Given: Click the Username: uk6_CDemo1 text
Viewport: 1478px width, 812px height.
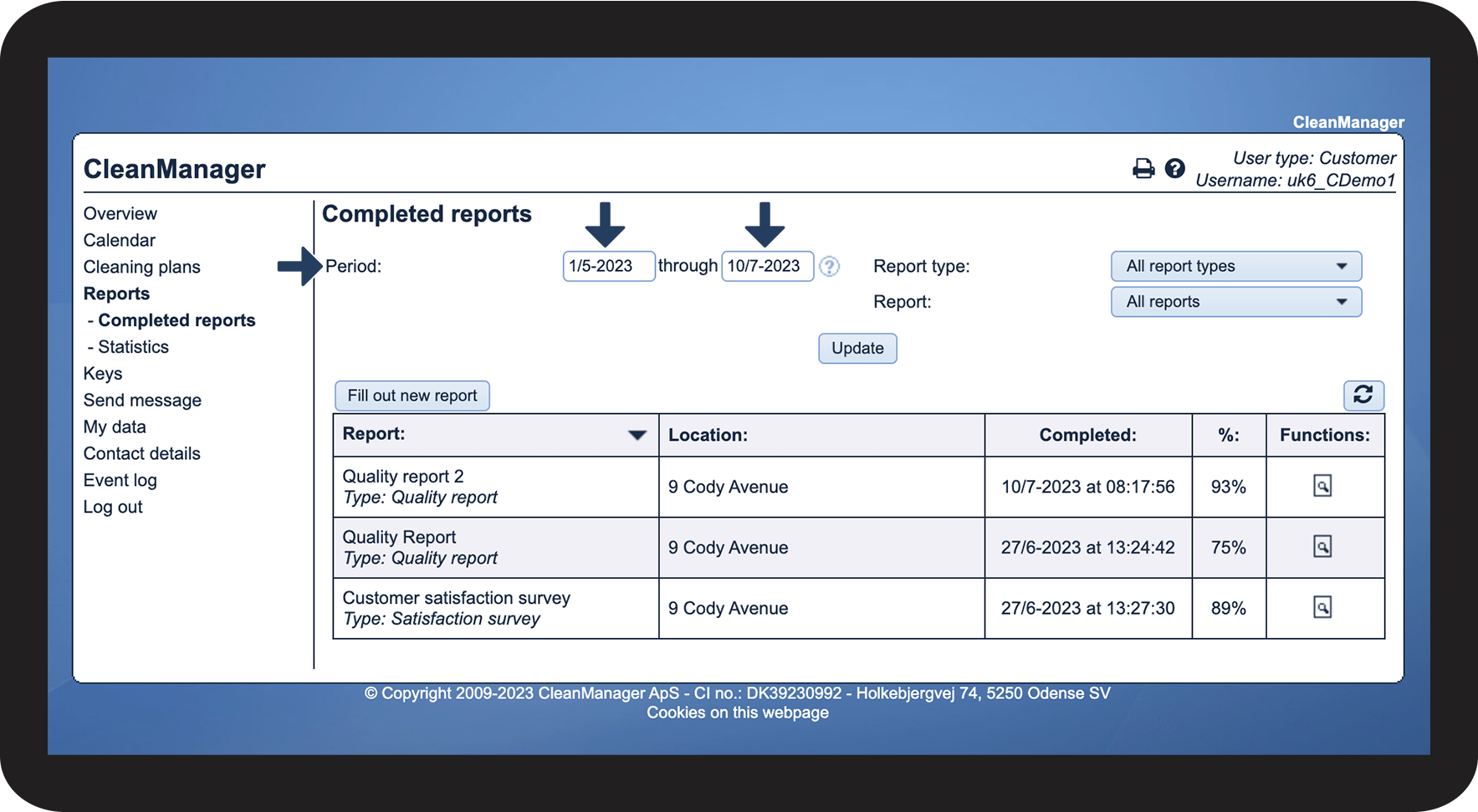Looking at the screenshot, I should tap(1296, 180).
